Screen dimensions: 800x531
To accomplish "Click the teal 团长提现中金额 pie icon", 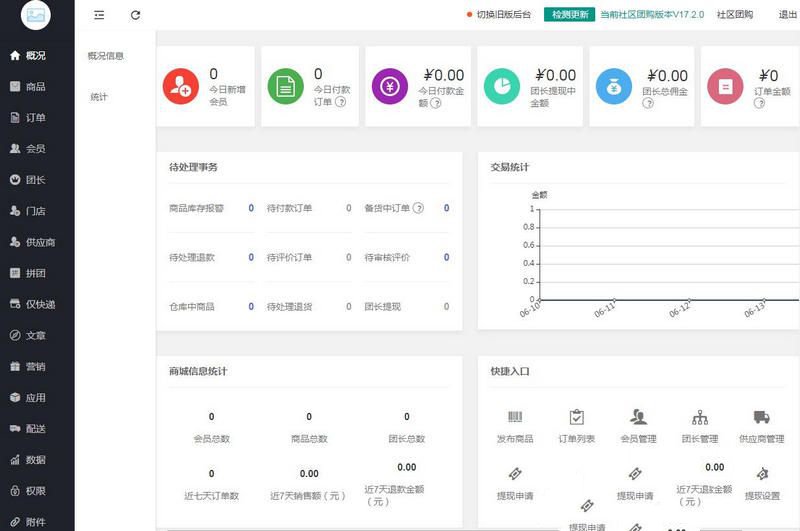I will coord(502,86).
